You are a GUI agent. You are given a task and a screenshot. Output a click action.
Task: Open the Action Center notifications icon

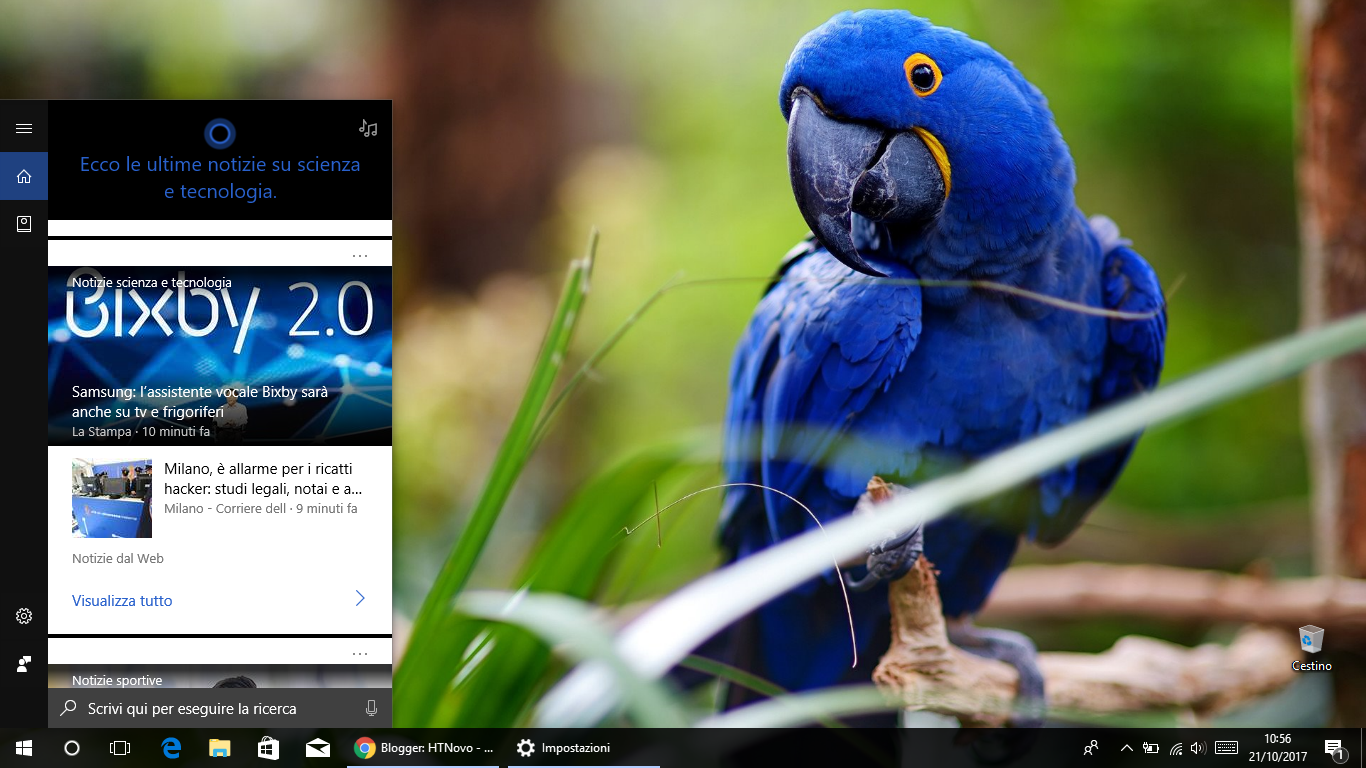click(1334, 748)
